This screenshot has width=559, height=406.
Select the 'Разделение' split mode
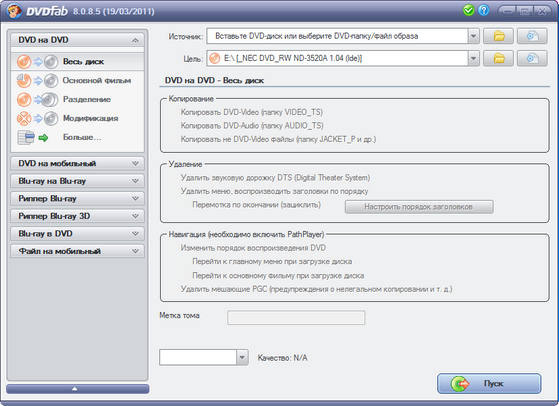[x=78, y=99]
